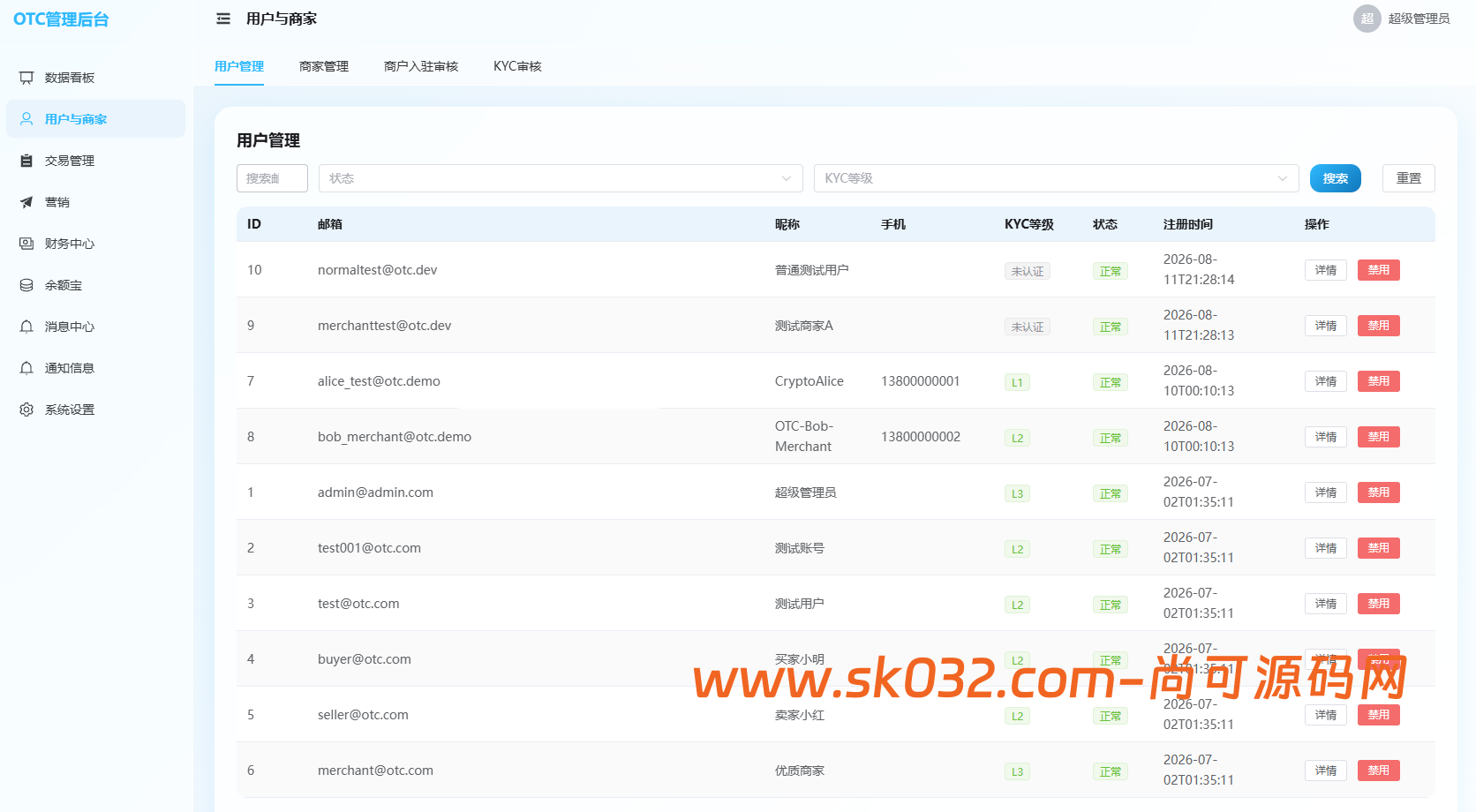Image resolution: width=1476 pixels, height=812 pixels.
Task: Click 详情 for test001@otc.com
Action: (1326, 548)
